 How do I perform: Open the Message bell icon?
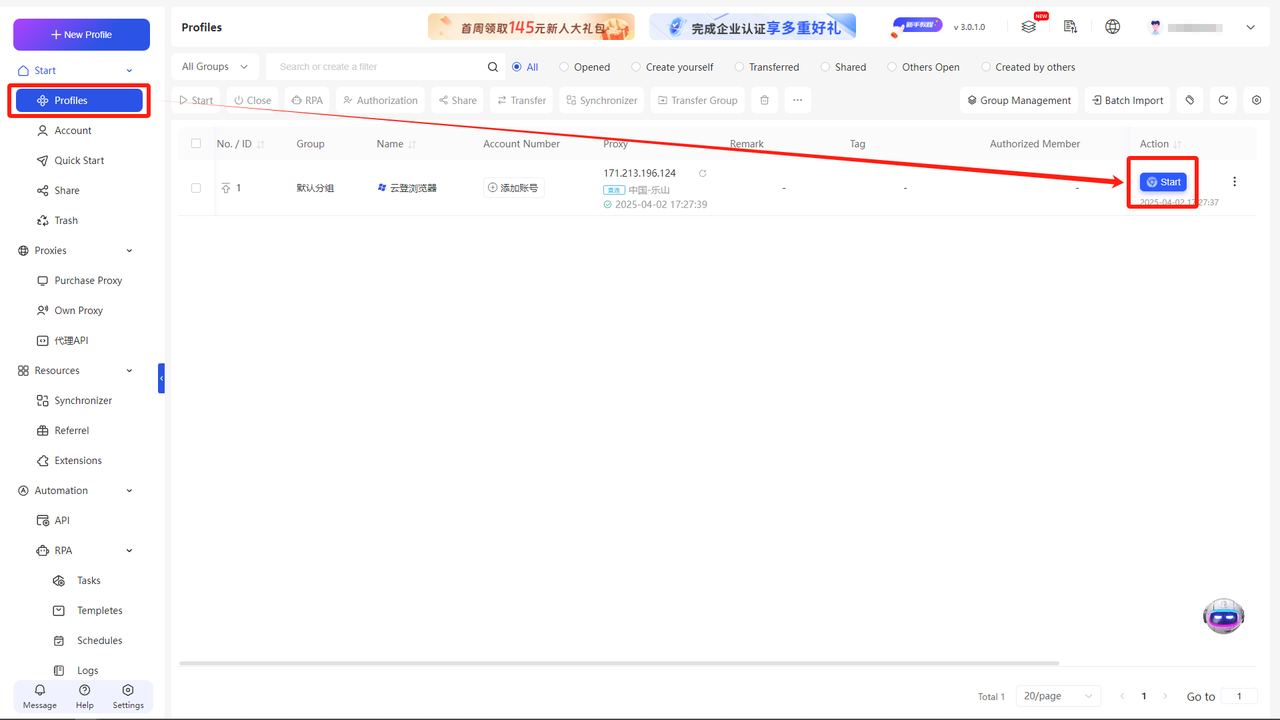(40, 691)
